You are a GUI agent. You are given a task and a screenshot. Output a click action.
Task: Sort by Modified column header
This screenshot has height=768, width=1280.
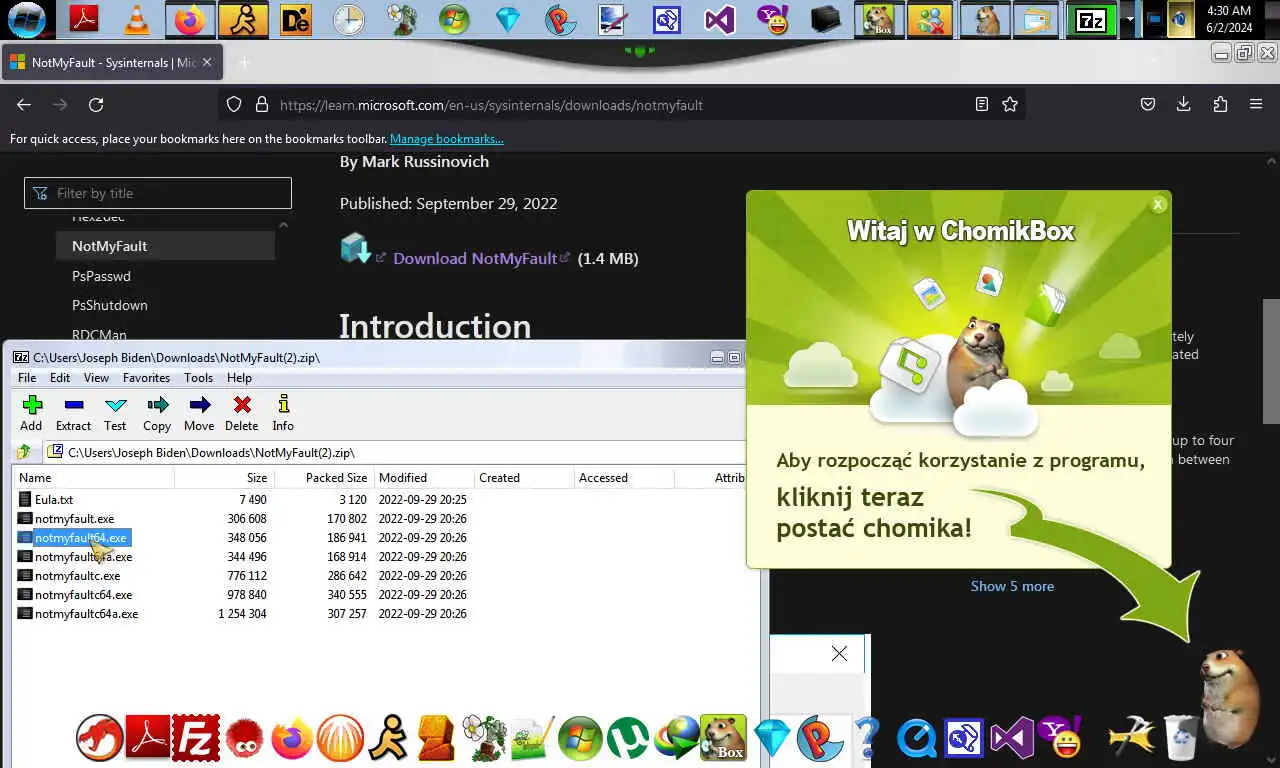tap(424, 477)
